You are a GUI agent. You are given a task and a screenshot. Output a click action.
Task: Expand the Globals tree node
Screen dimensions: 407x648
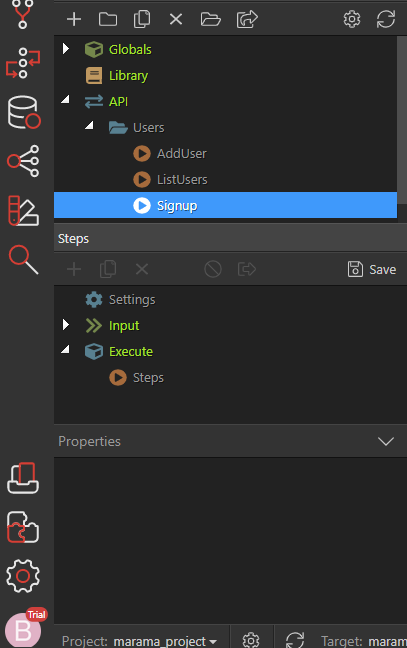click(66, 49)
